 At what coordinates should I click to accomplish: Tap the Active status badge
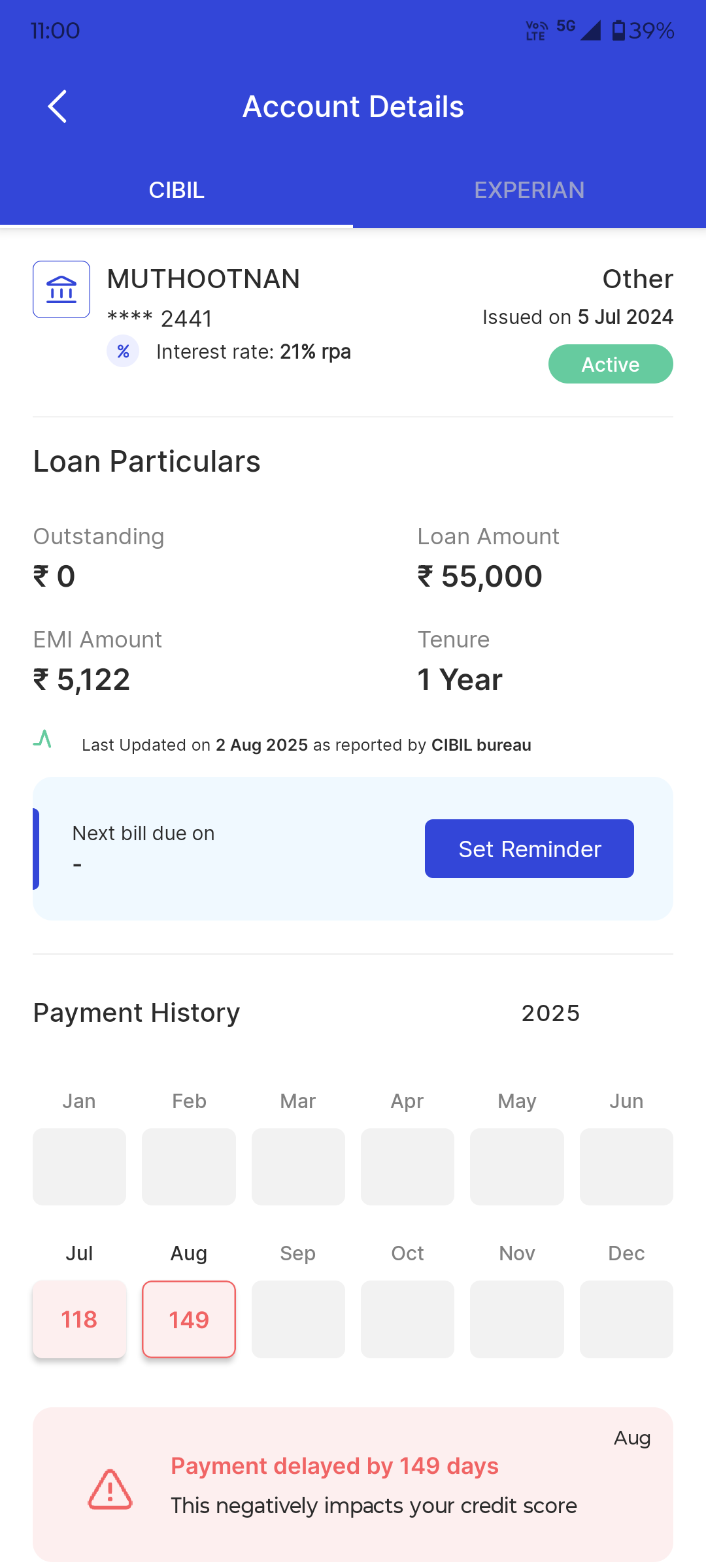611,364
